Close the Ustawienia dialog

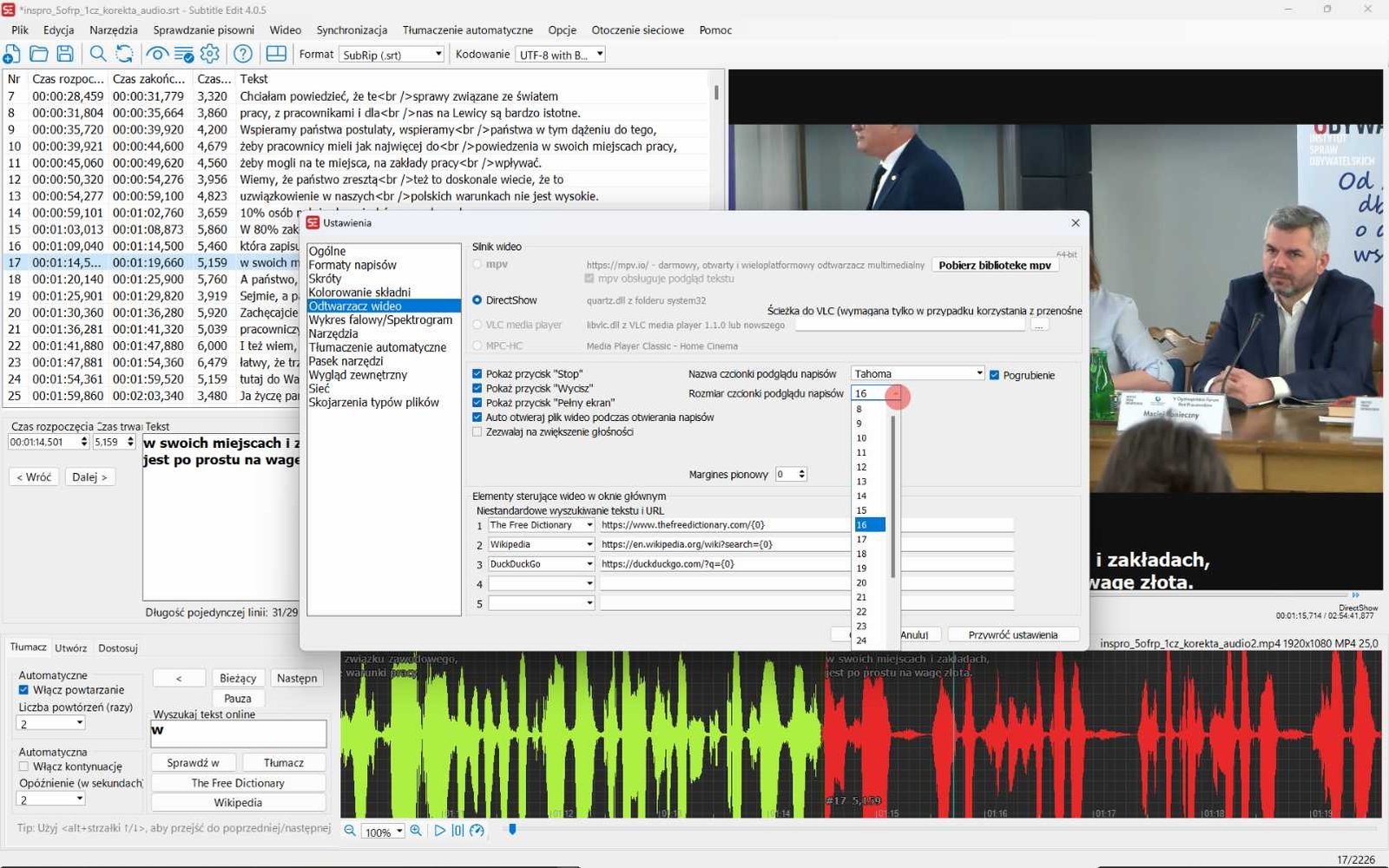(x=1076, y=223)
